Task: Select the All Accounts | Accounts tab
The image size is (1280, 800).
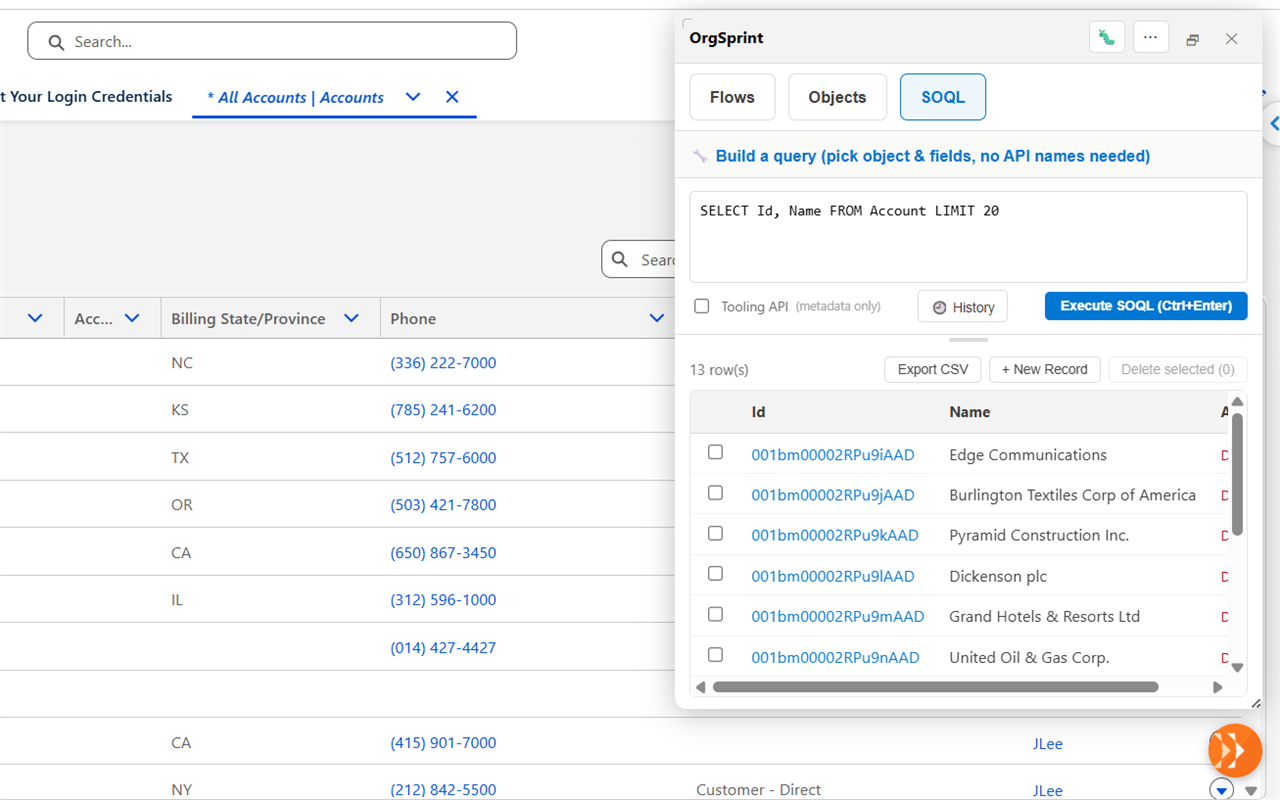Action: point(295,97)
